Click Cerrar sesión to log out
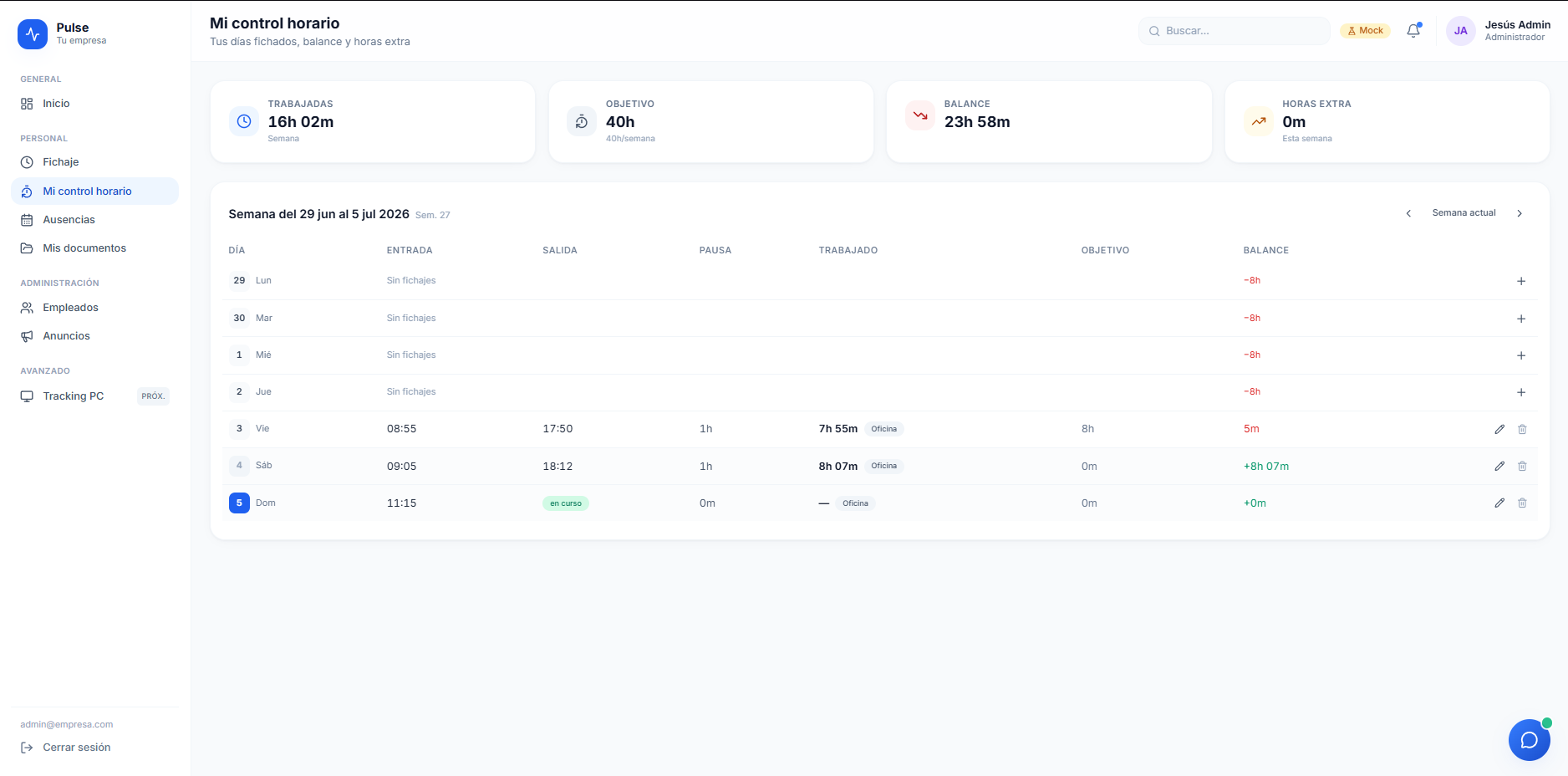The height and width of the screenshot is (776, 1568). (x=66, y=748)
